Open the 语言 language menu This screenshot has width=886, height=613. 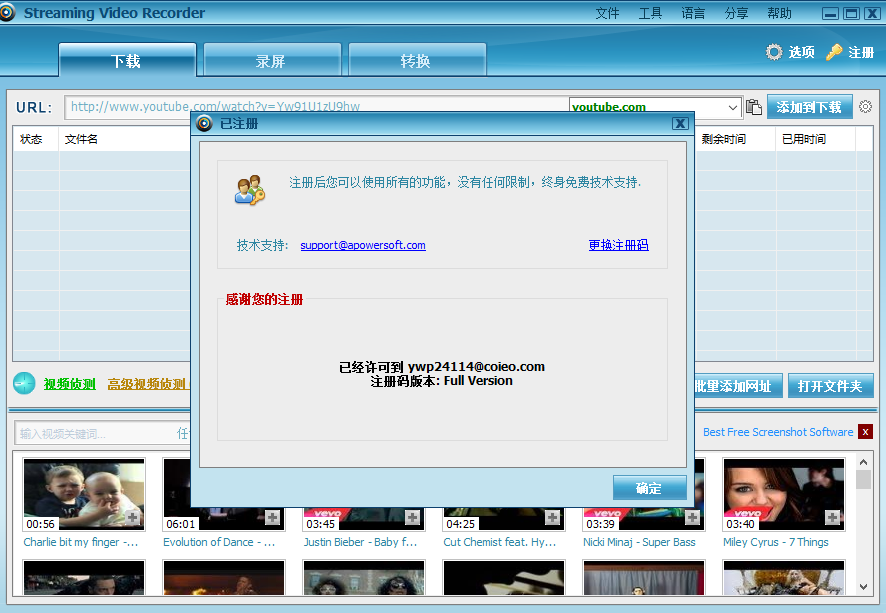coord(693,13)
